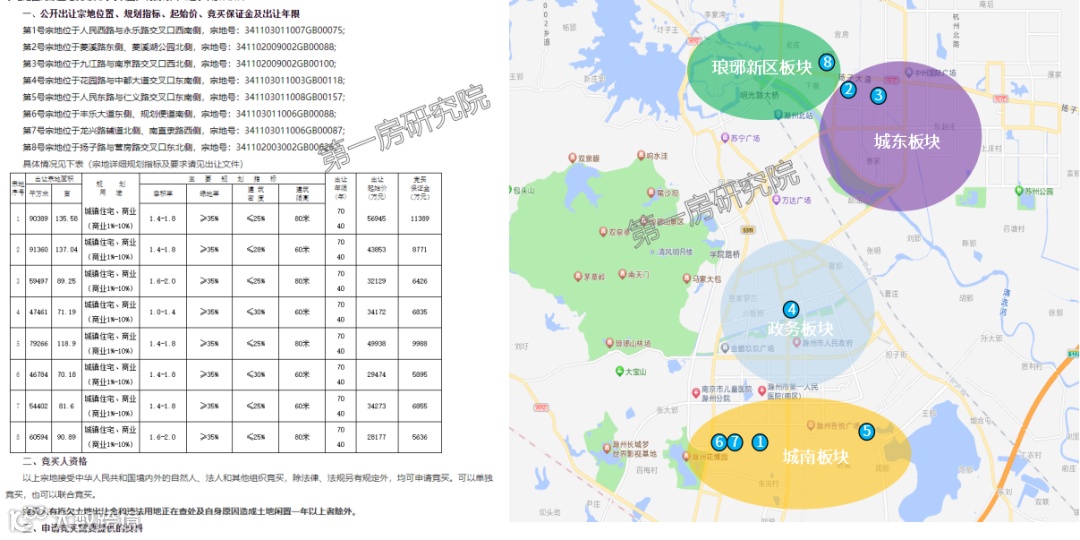
Task: Click the 琅琊山林场 scenic pin icon
Action: 609,342
